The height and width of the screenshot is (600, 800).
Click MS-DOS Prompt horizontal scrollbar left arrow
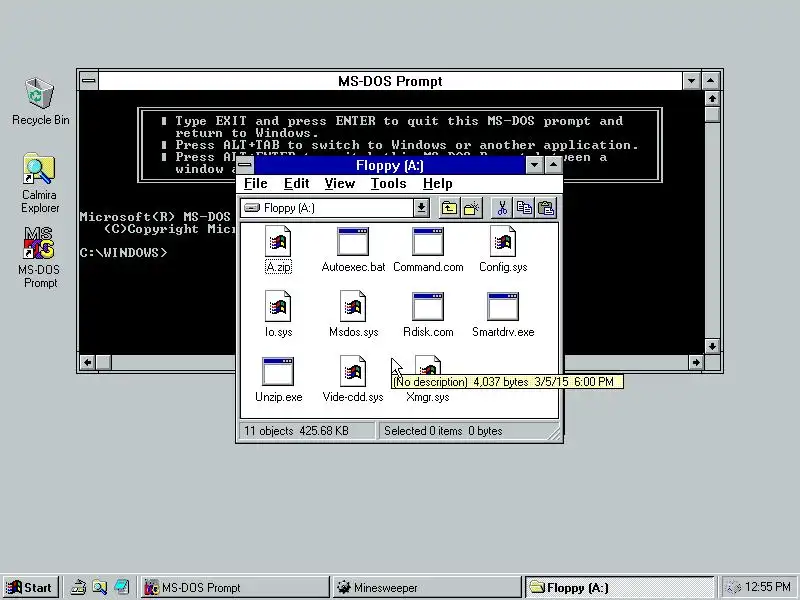pos(87,362)
